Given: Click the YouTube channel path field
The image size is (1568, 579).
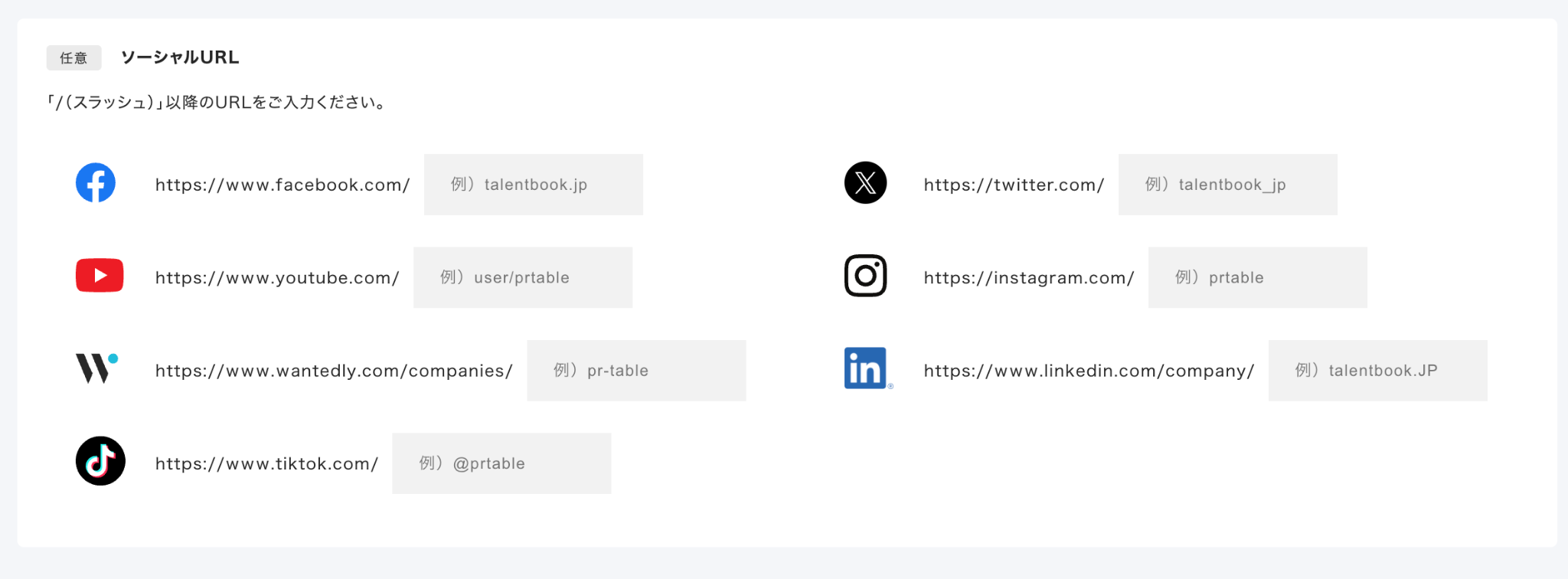Looking at the screenshot, I should 522,277.
